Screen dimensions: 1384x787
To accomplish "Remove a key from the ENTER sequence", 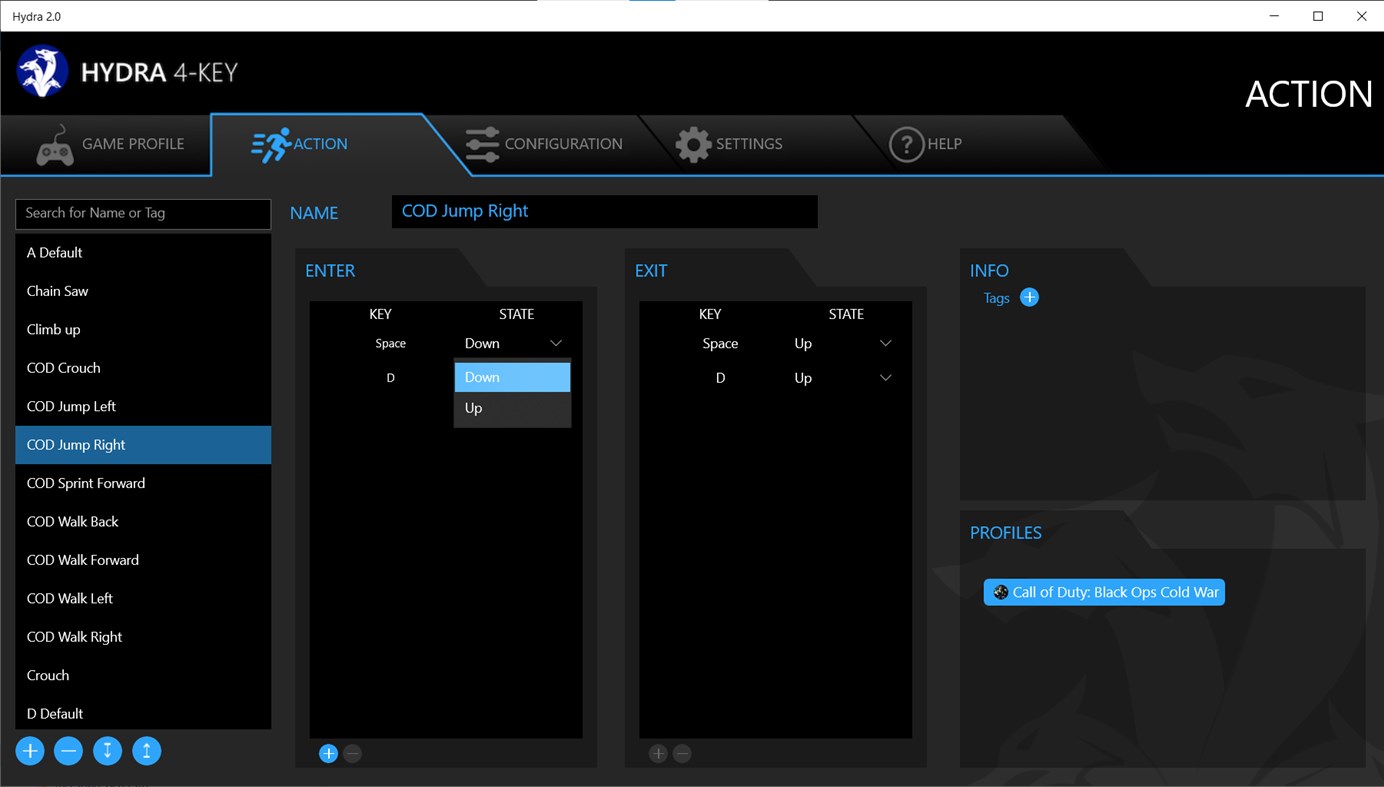I will click(352, 753).
